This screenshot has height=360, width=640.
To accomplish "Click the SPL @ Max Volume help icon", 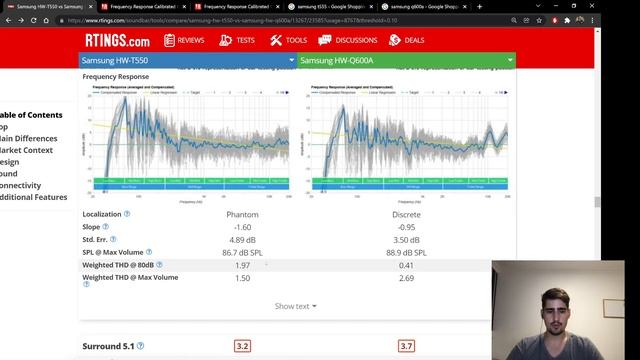I will click(149, 252).
